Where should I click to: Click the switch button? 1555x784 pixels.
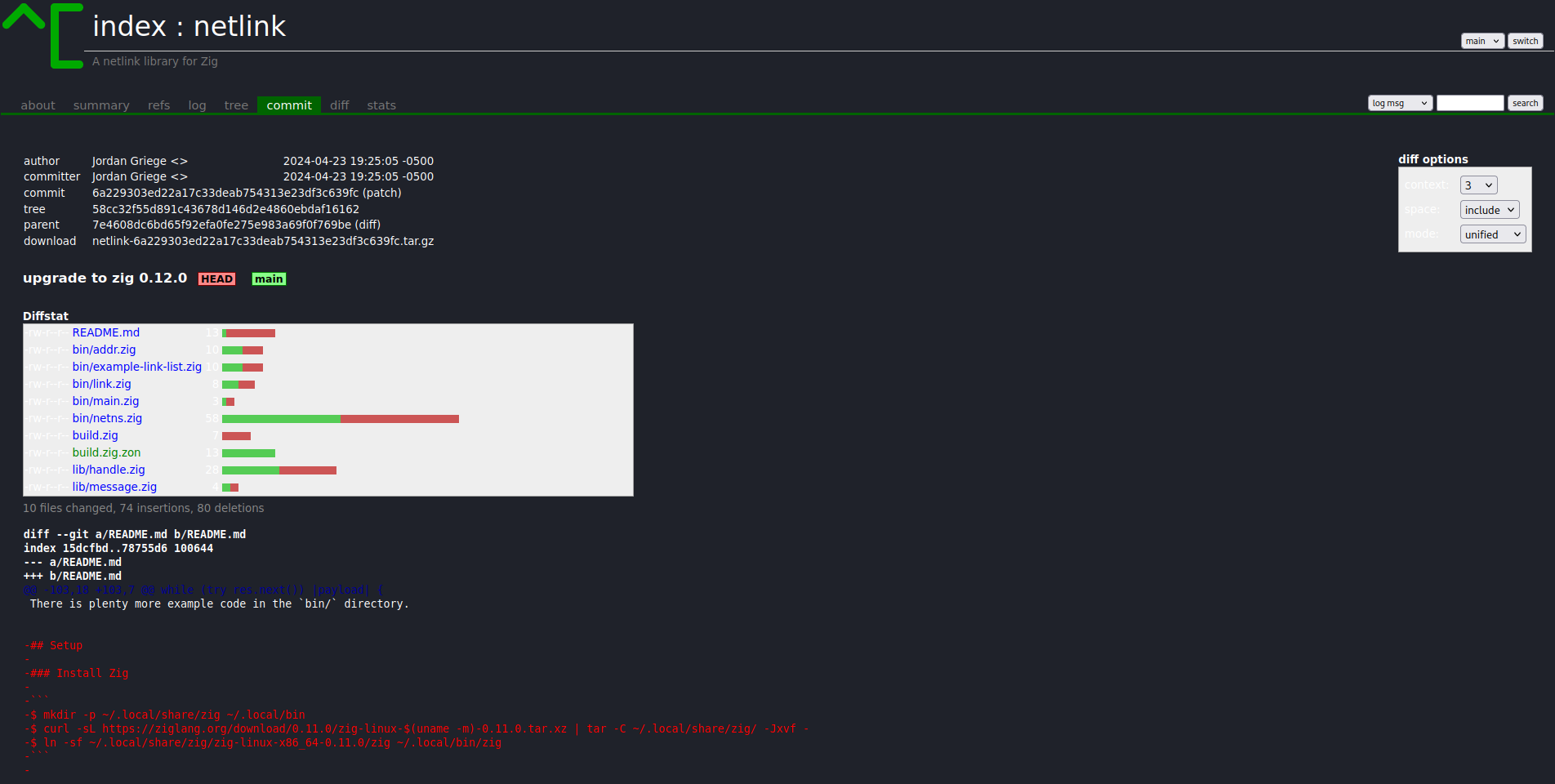(1525, 41)
